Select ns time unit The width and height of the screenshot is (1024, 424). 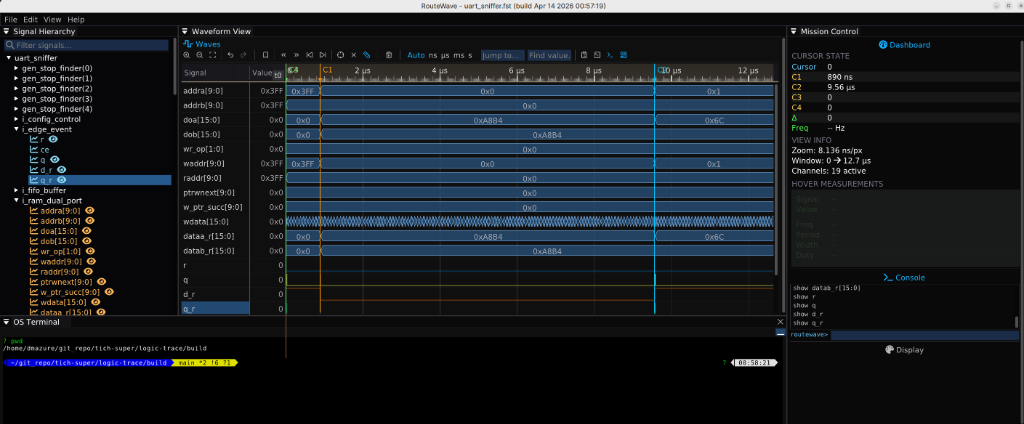coord(432,56)
